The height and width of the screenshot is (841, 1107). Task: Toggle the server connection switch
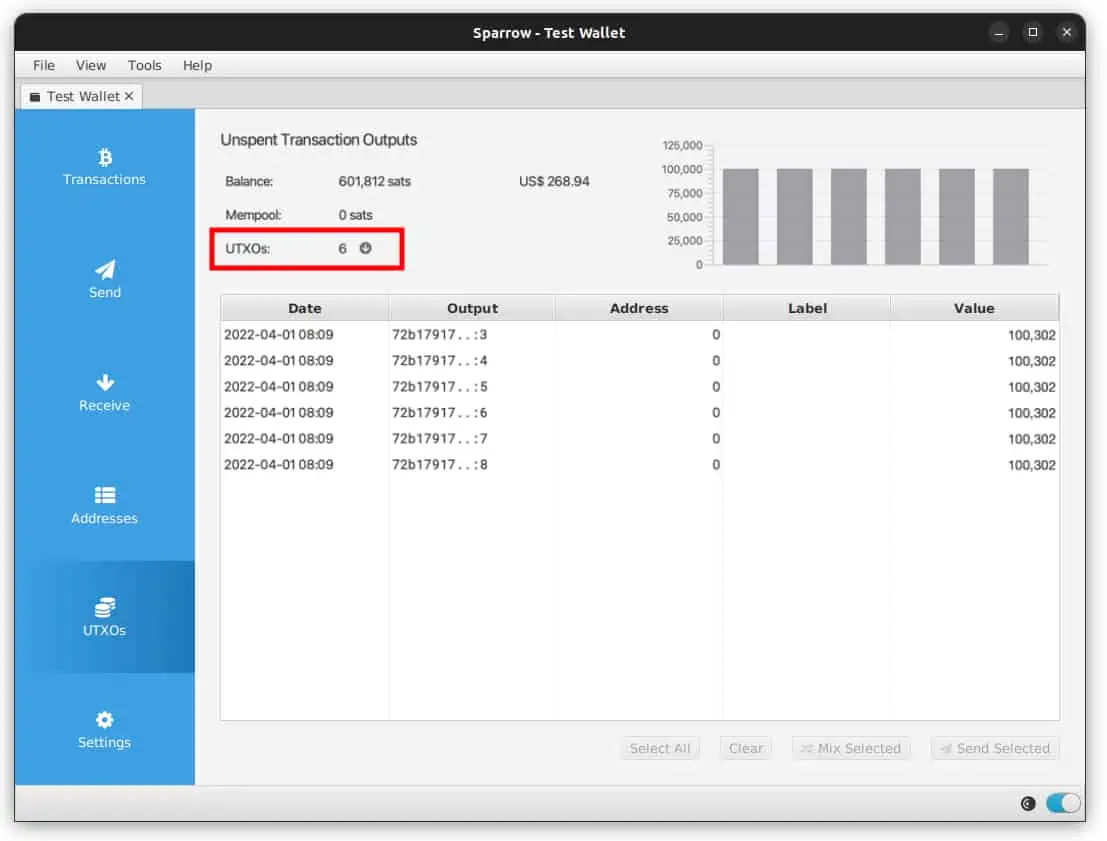1063,804
